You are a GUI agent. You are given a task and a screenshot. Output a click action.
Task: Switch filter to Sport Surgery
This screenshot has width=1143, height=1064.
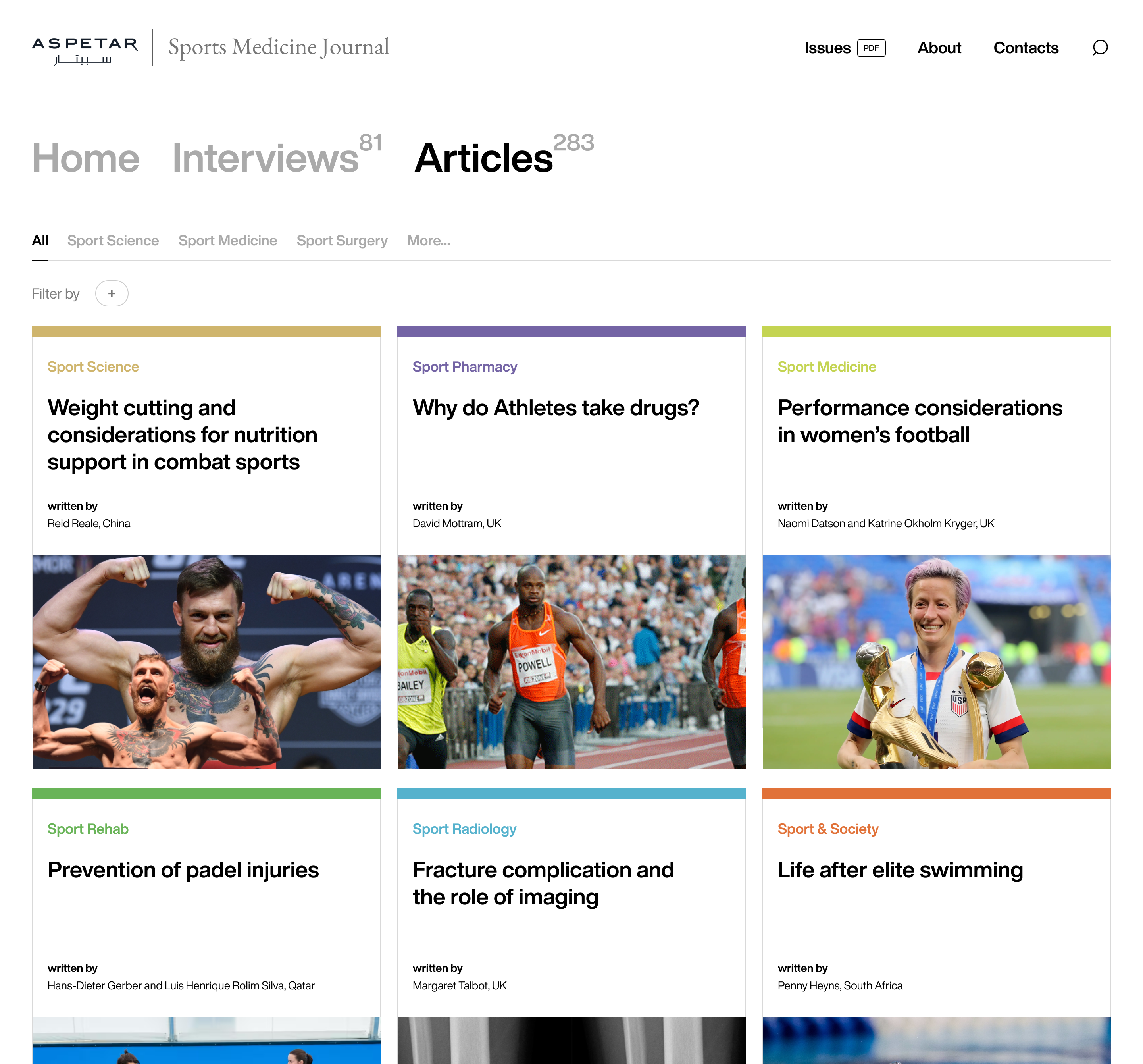pos(342,241)
